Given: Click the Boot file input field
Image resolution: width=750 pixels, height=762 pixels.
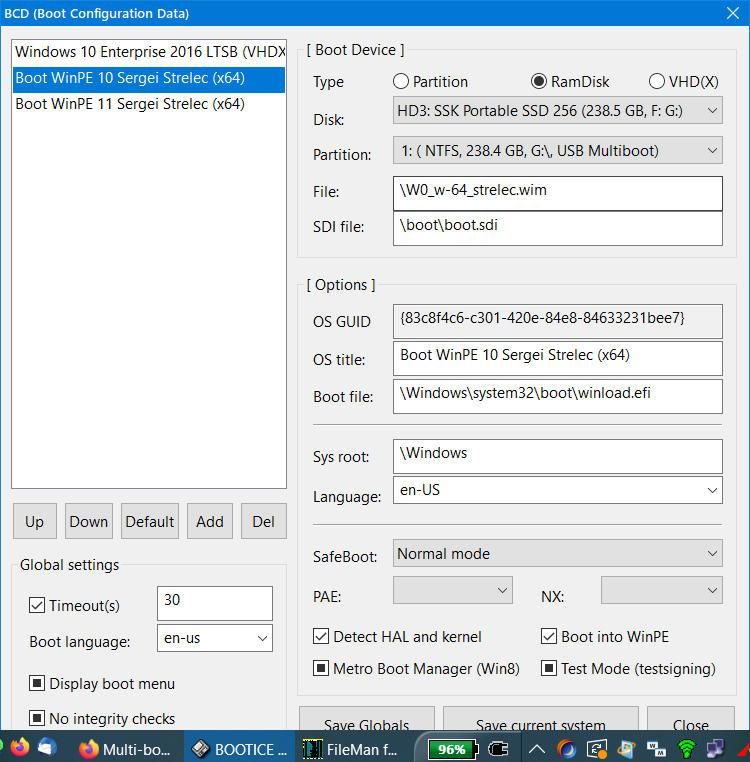Looking at the screenshot, I should tap(558, 396).
